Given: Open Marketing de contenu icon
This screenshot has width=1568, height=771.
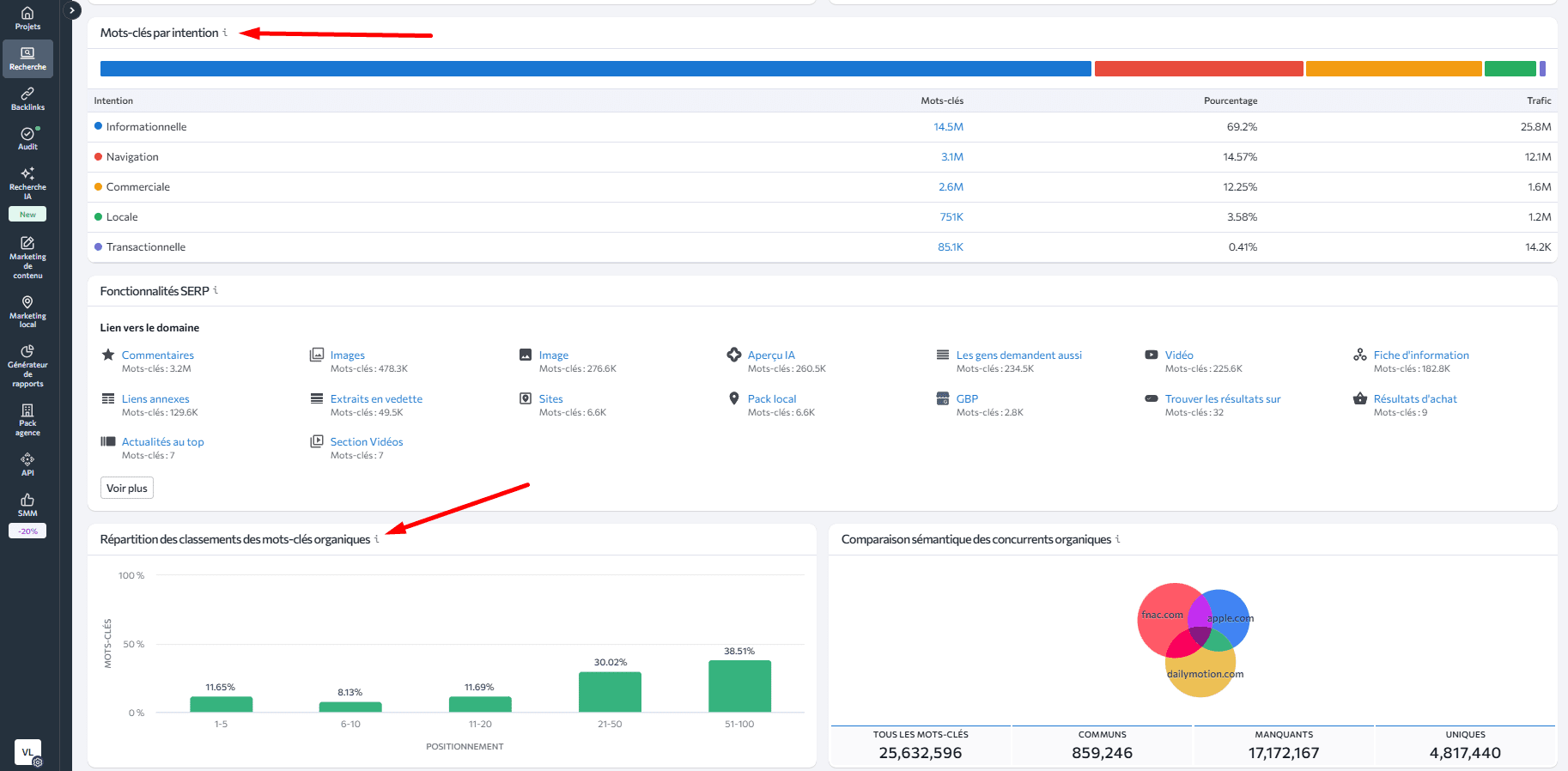Looking at the screenshot, I should tap(27, 257).
